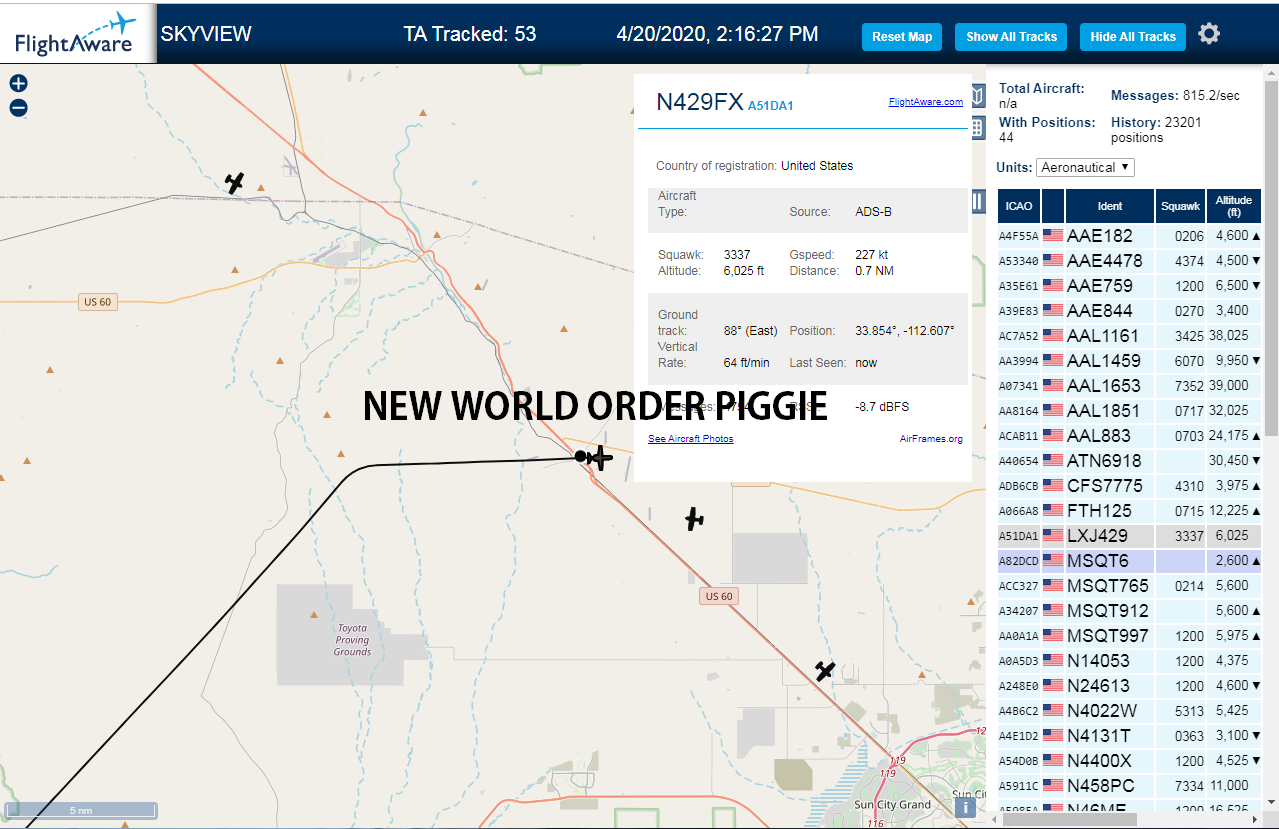Zoom in the map with plus button
Image resolution: width=1279 pixels, height=829 pixels.
coord(18,83)
